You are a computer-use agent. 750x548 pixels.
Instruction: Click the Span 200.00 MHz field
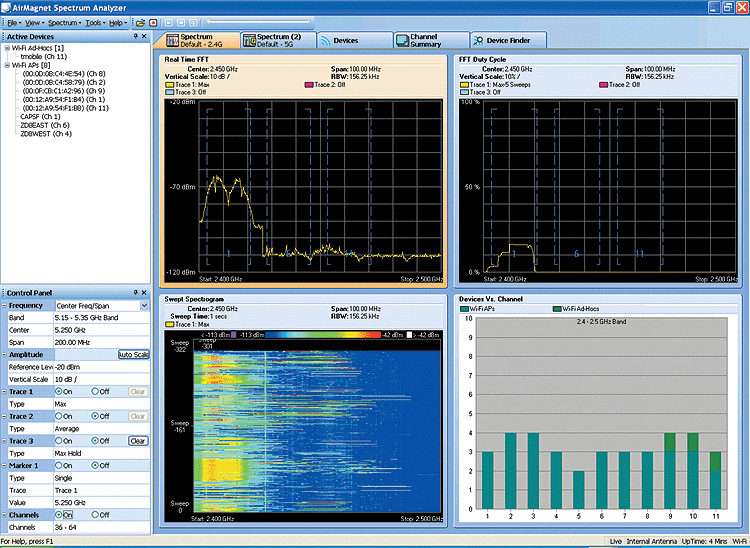[102, 342]
